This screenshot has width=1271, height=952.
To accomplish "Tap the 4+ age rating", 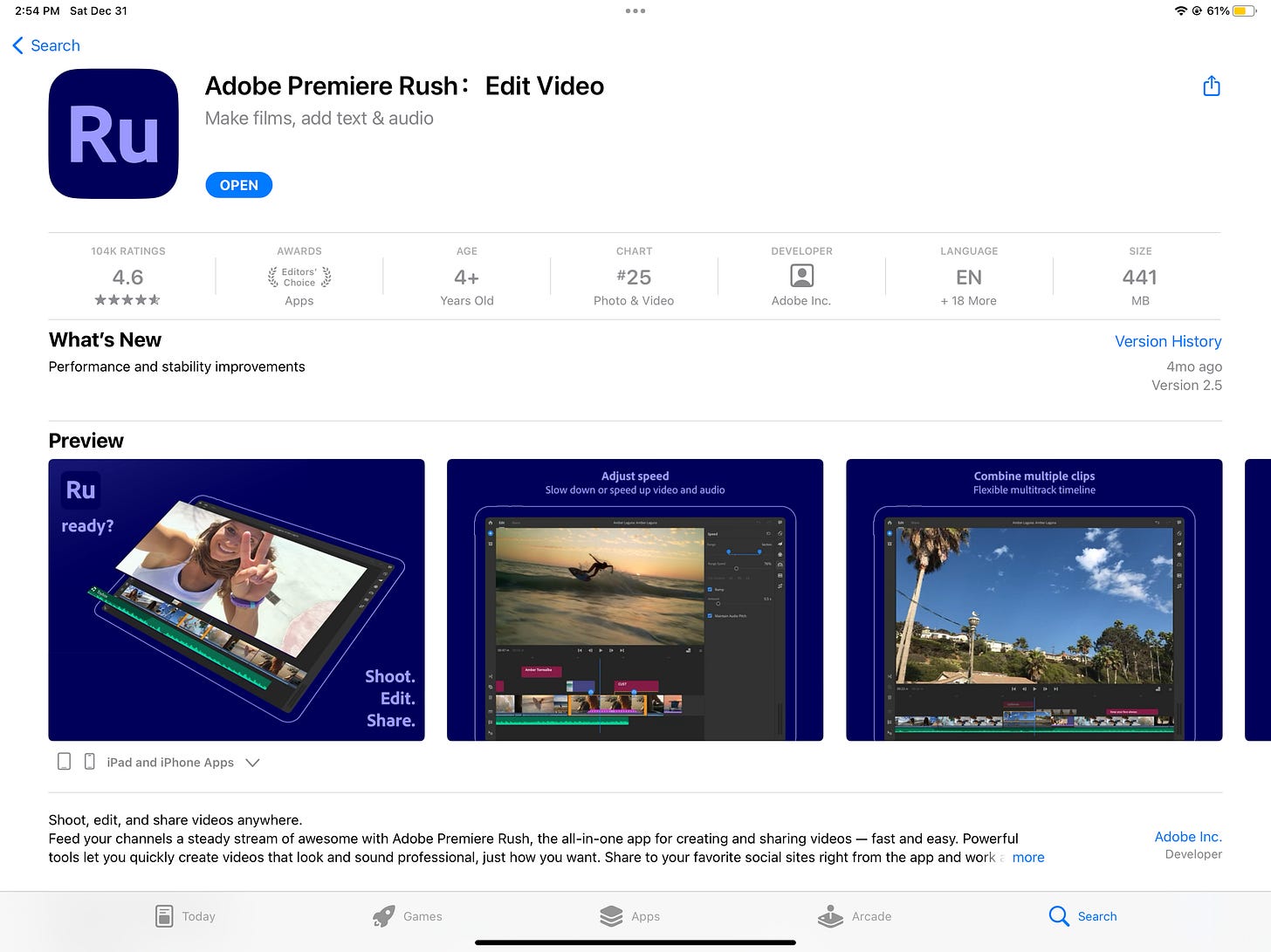I will point(466,277).
